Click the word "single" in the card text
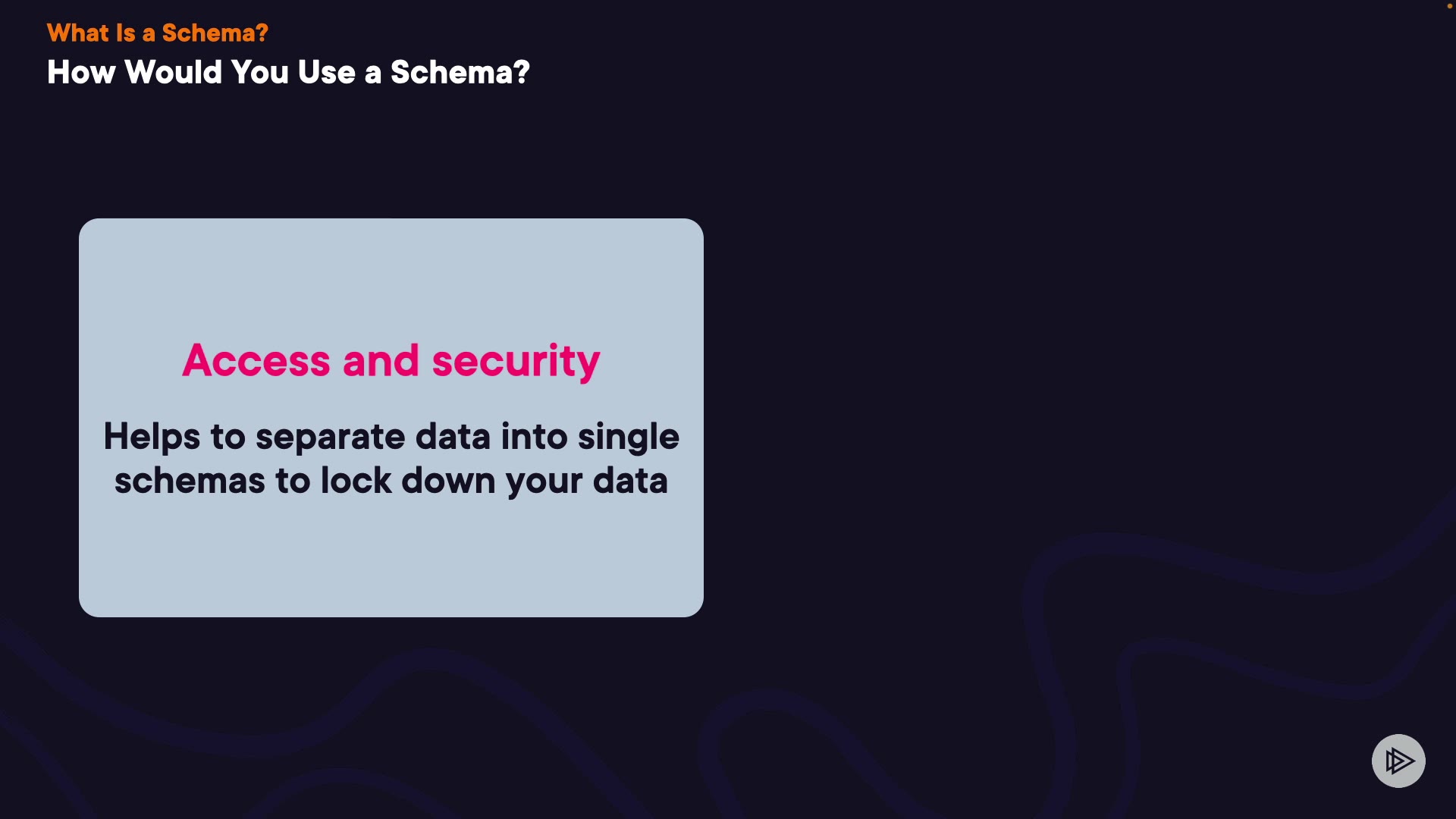Viewport: 1456px width, 819px height. coord(629,437)
